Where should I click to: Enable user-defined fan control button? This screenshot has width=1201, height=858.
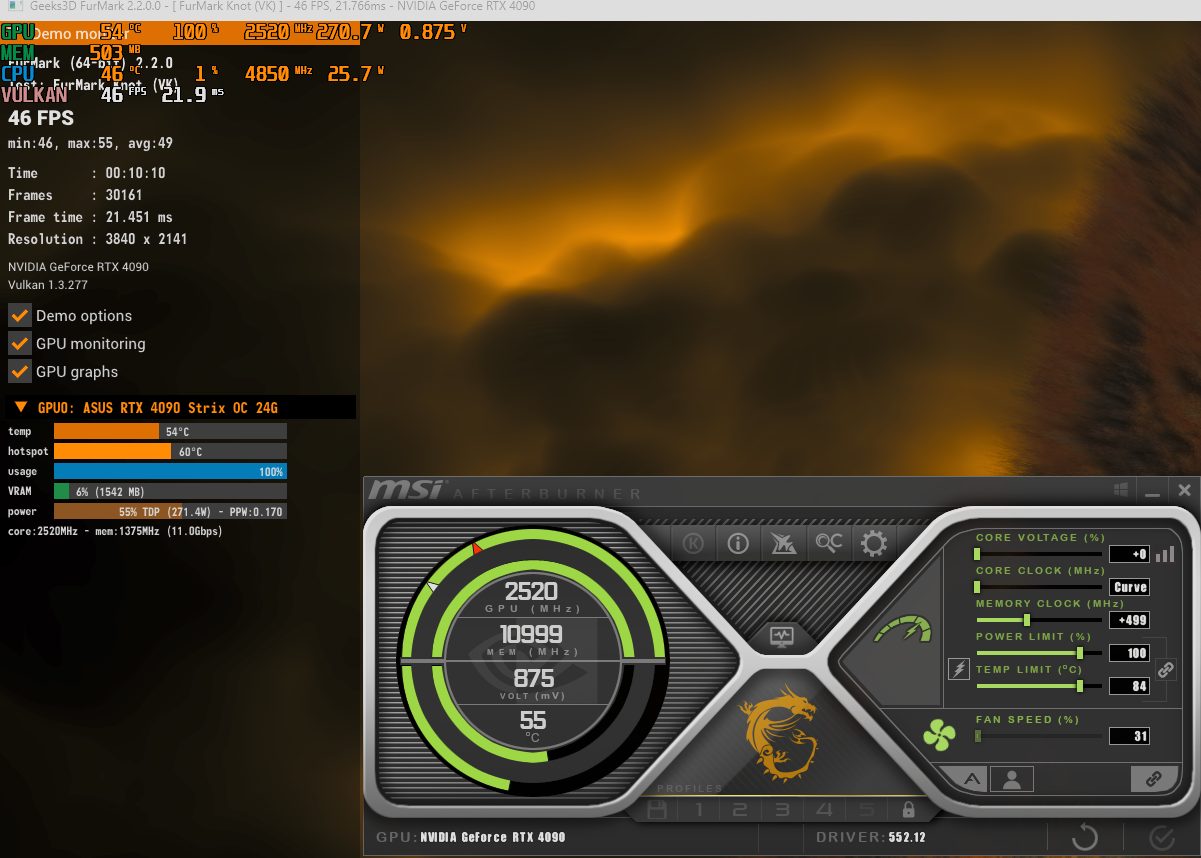[1012, 779]
